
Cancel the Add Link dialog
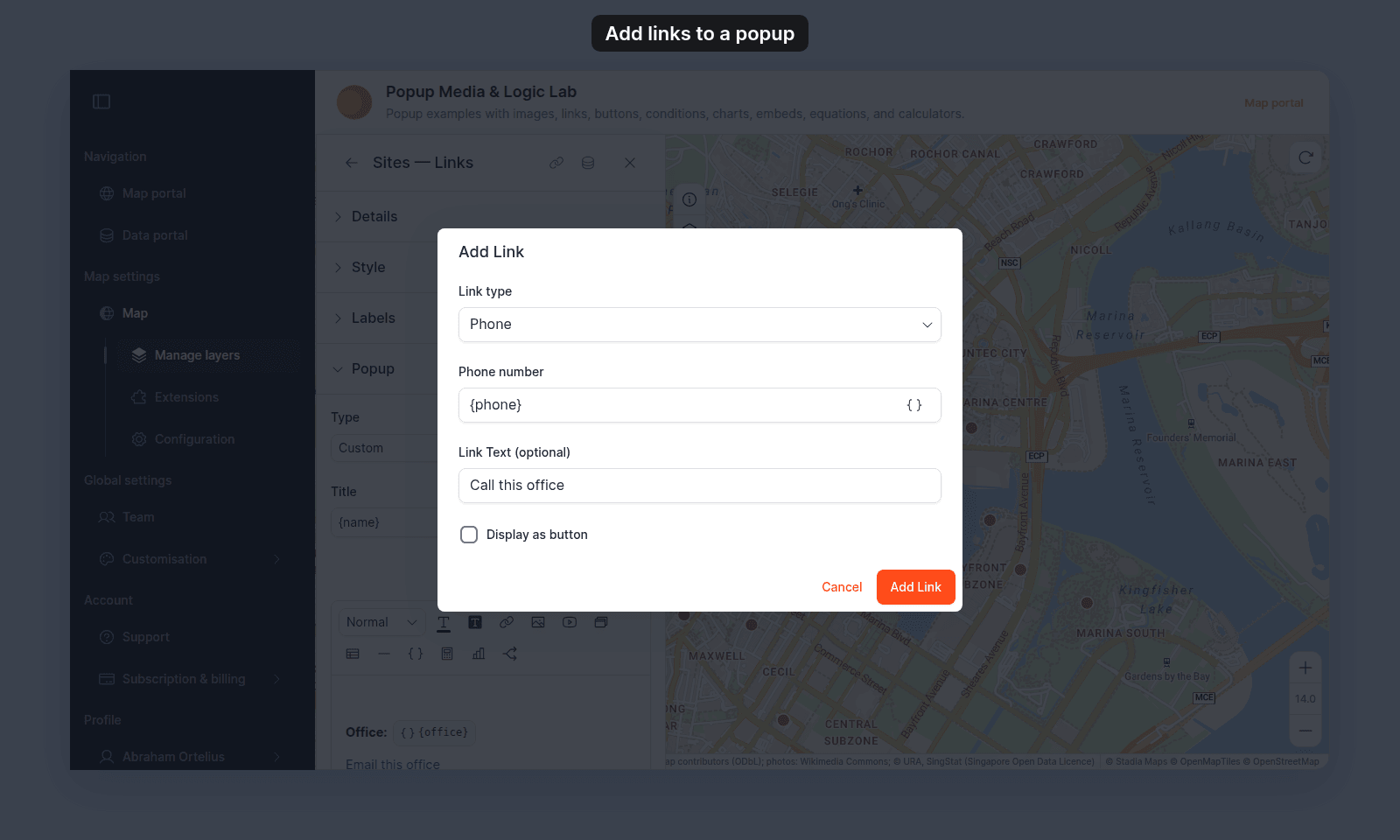tap(842, 587)
